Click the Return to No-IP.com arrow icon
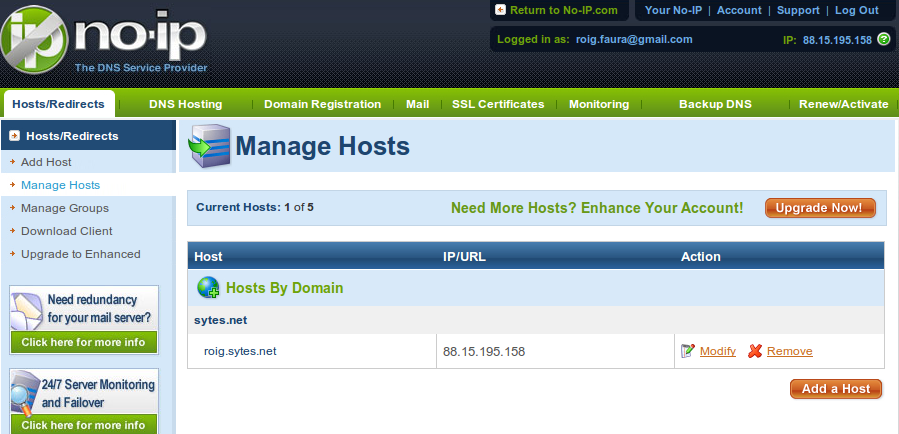Image resolution: width=899 pixels, height=434 pixels. coord(501,10)
